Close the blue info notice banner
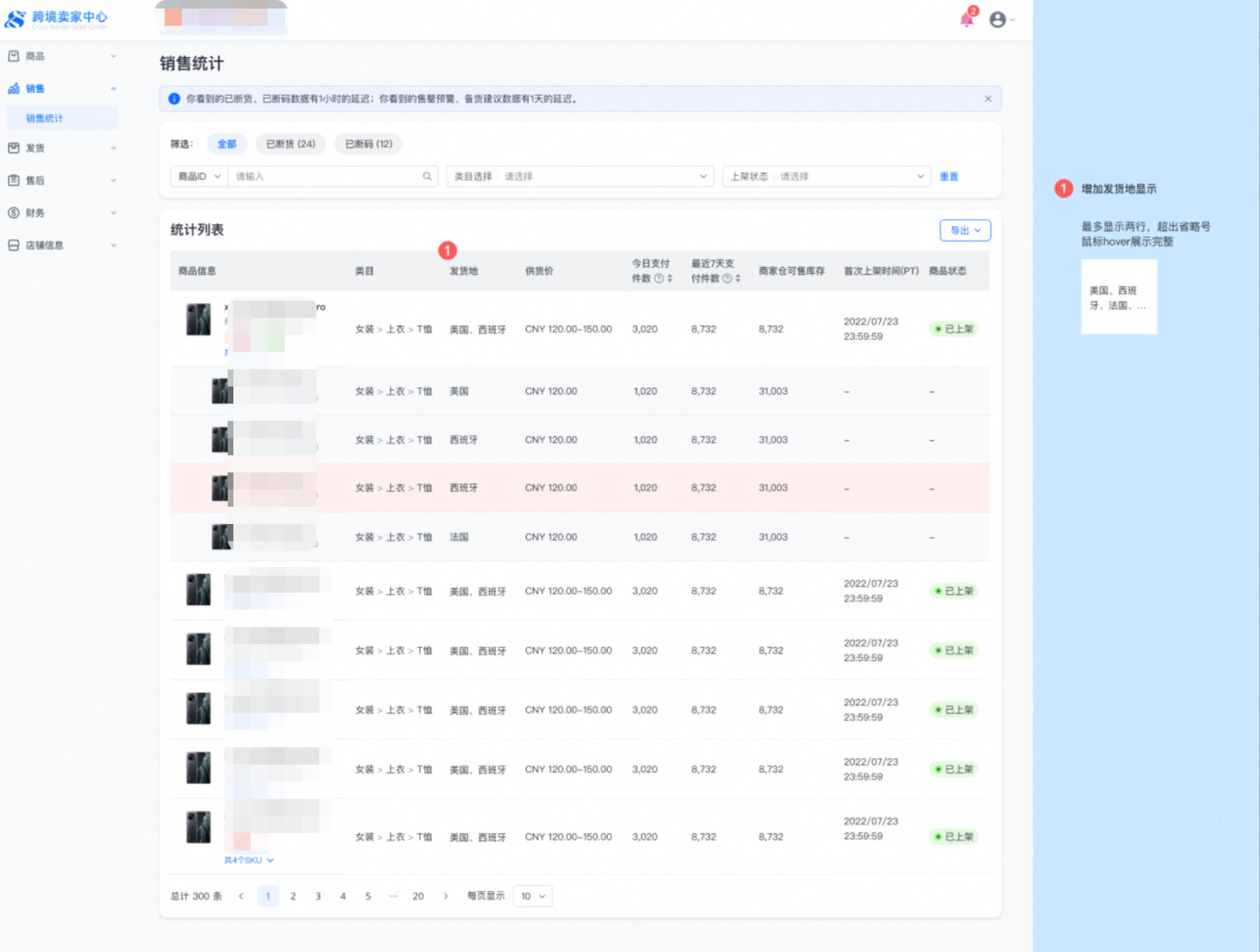Image resolution: width=1260 pixels, height=952 pixels. (x=988, y=99)
